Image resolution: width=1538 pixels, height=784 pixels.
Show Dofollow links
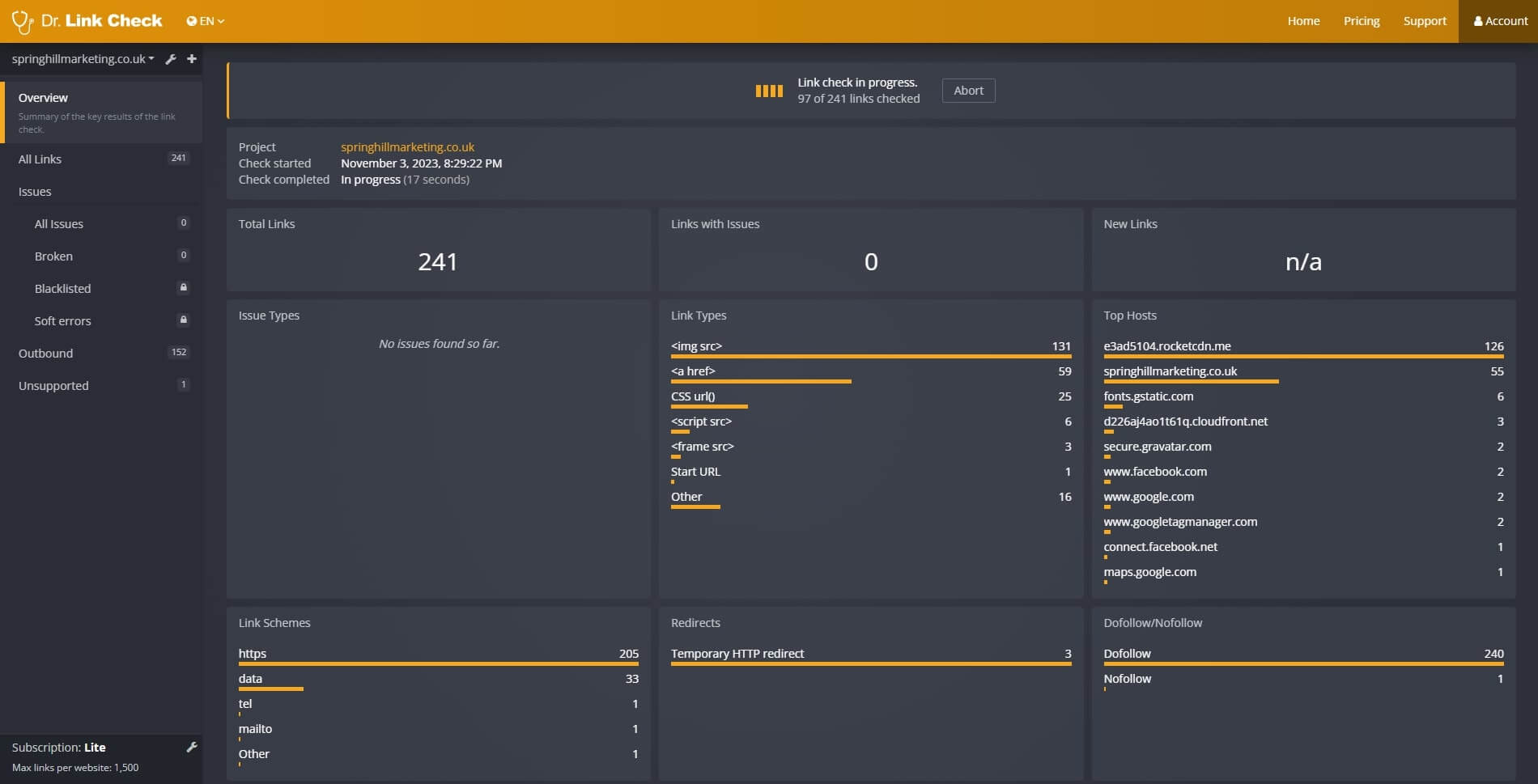(1127, 654)
